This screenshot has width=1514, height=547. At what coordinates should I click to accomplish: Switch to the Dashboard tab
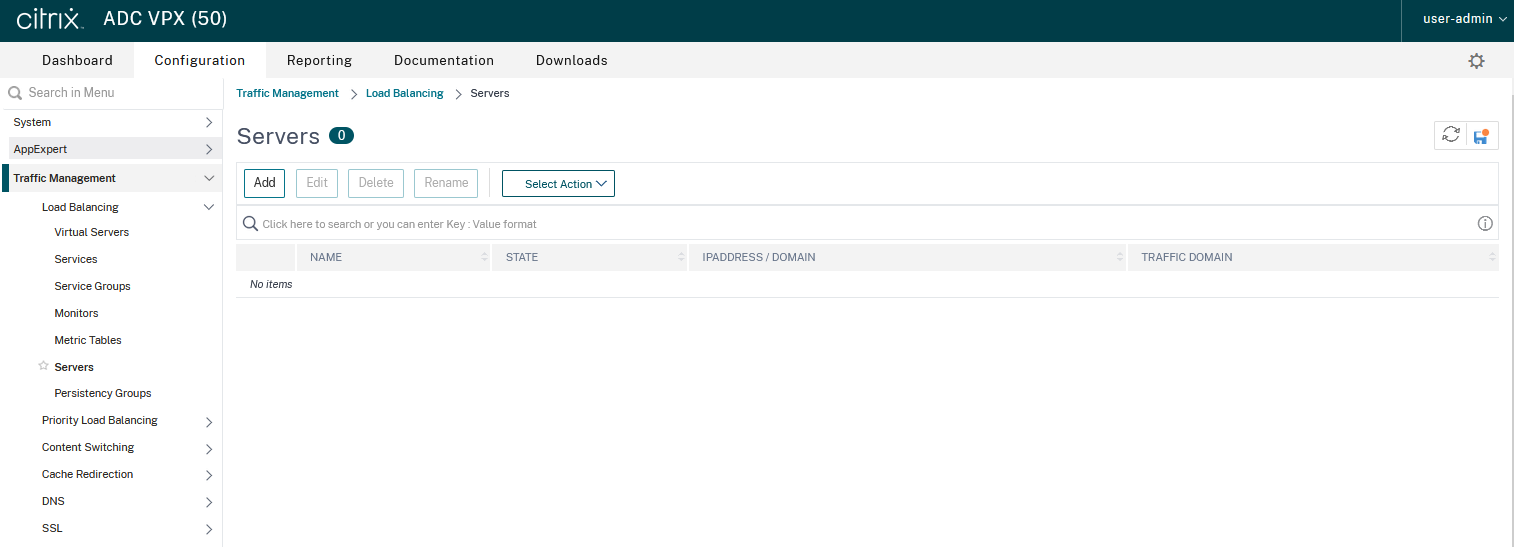point(77,60)
